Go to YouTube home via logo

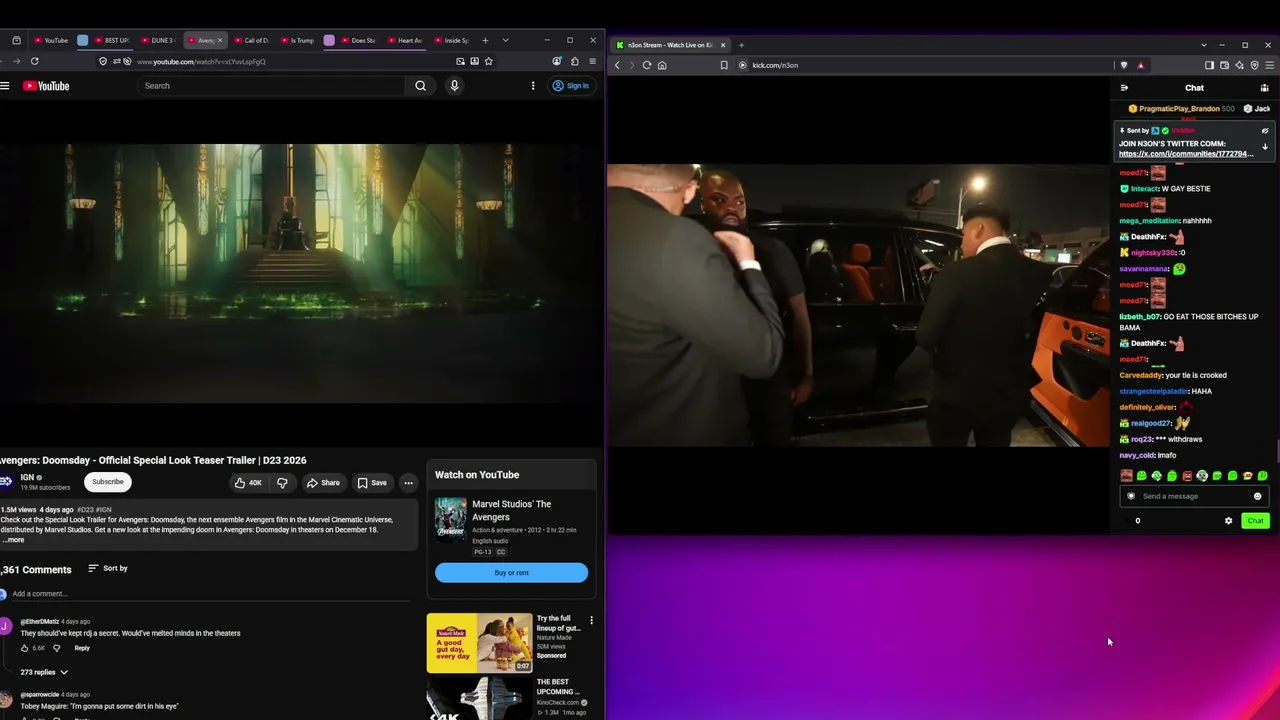46,86
